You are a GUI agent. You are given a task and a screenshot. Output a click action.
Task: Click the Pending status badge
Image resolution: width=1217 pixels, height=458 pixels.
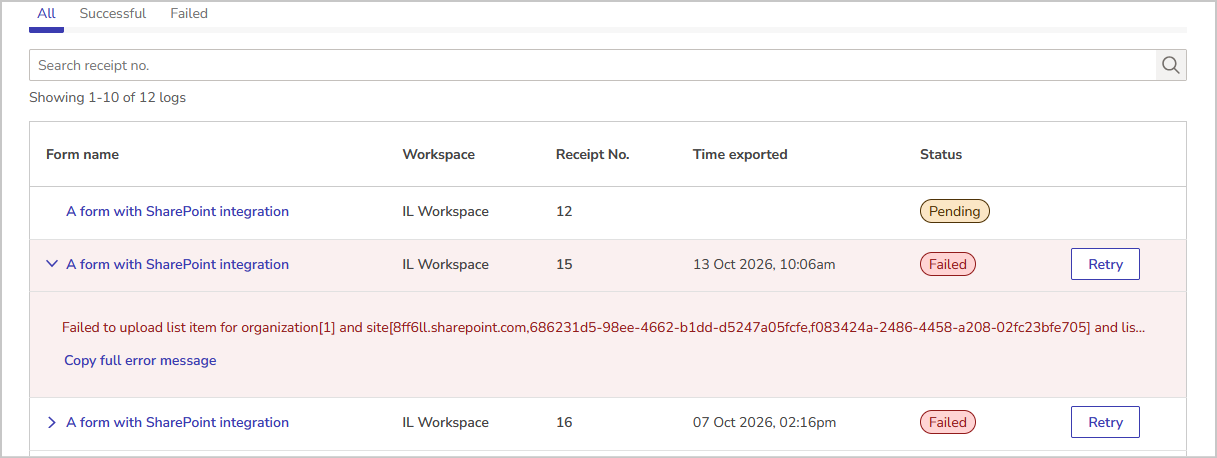pyautogui.click(x=955, y=212)
